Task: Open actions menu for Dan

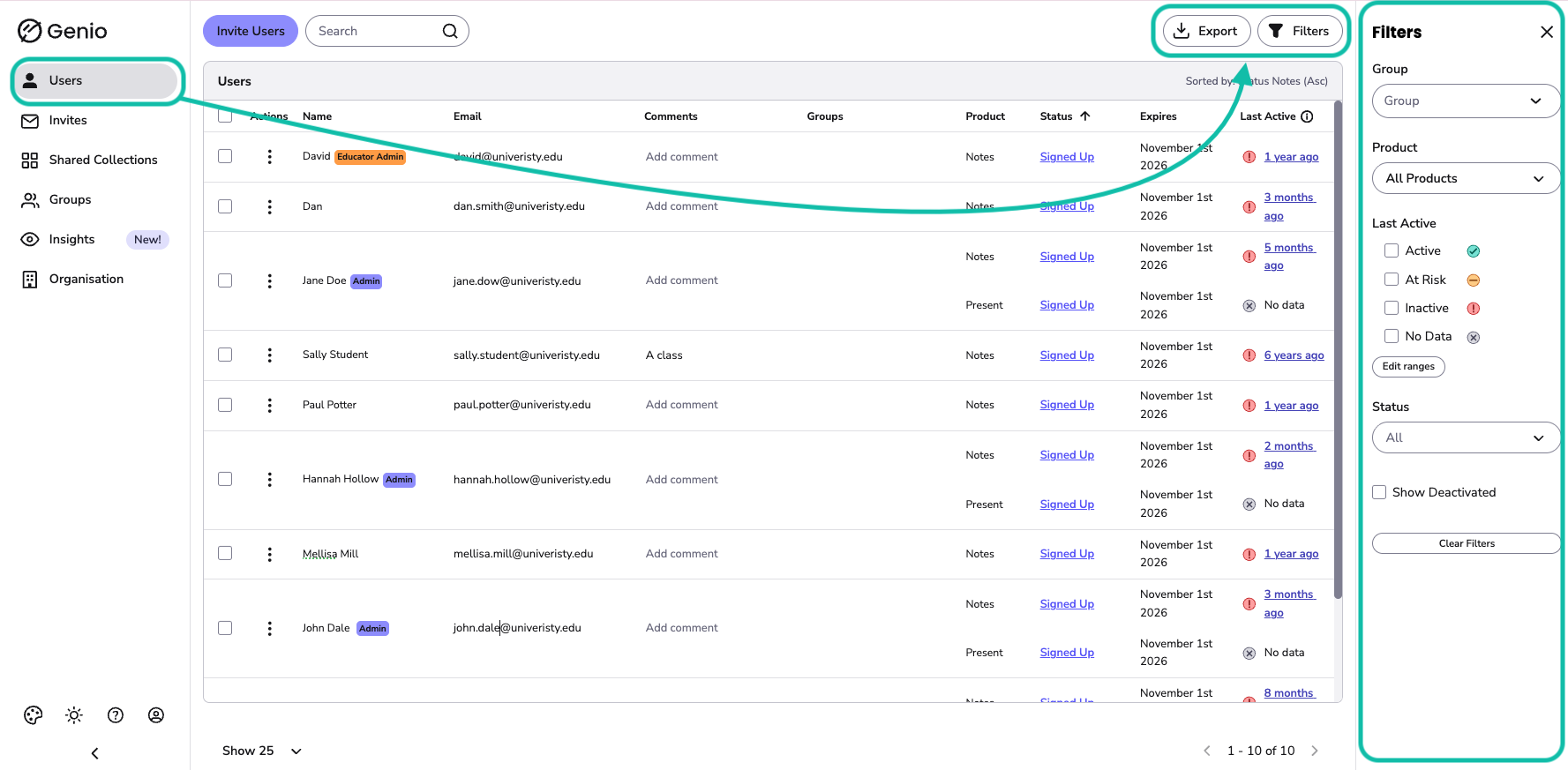Action: (x=270, y=206)
